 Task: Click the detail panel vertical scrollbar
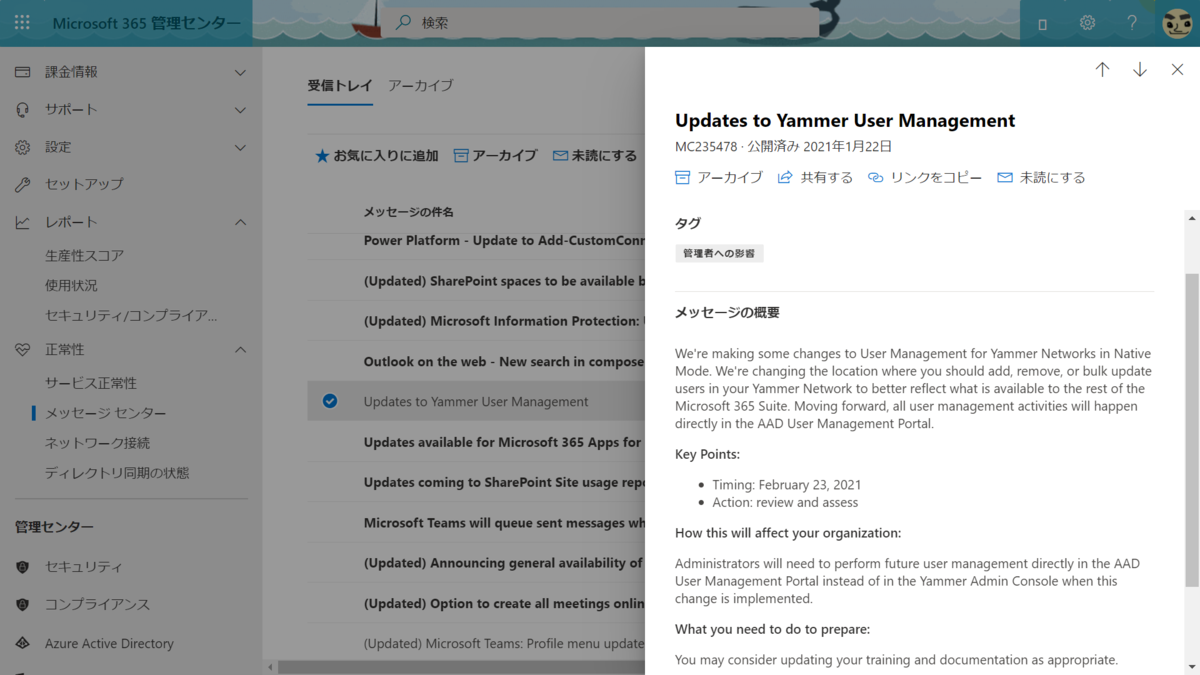coord(1191,430)
